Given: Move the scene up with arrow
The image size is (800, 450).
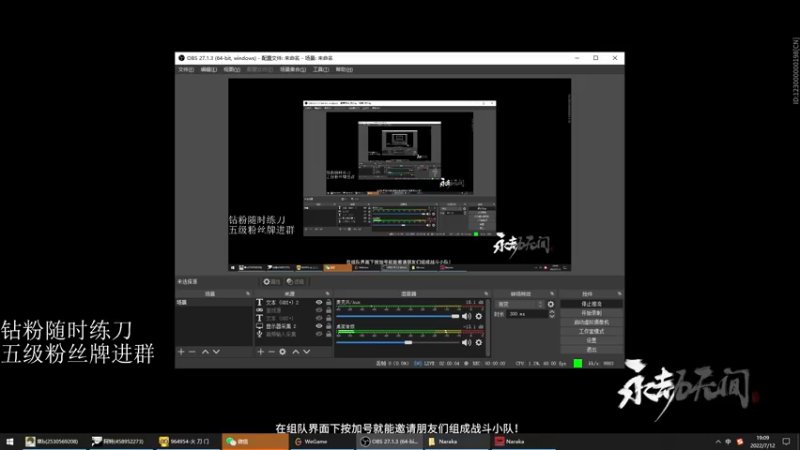Looking at the screenshot, I should 205,352.
